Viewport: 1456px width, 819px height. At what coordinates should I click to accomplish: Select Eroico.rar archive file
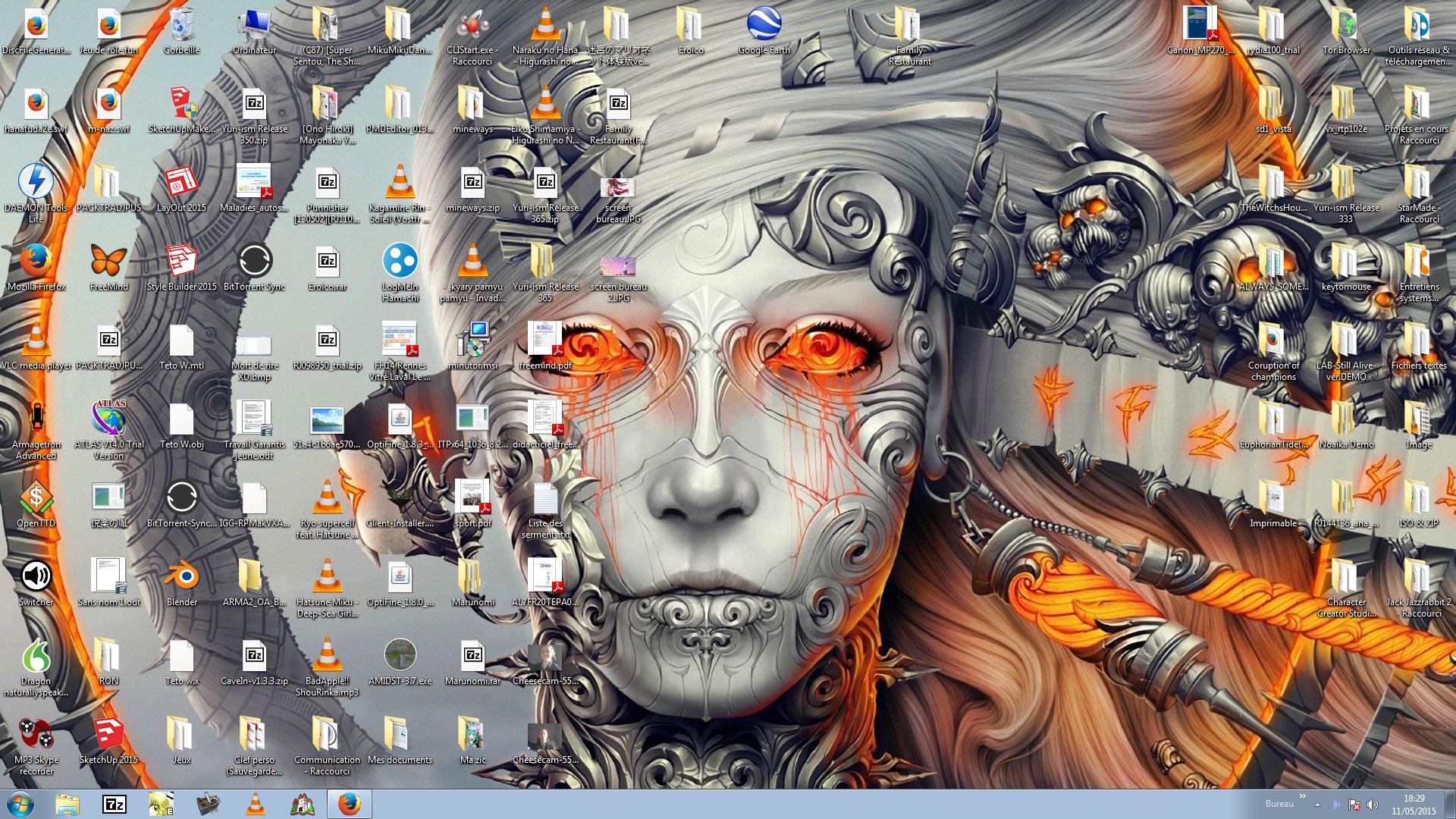click(327, 267)
